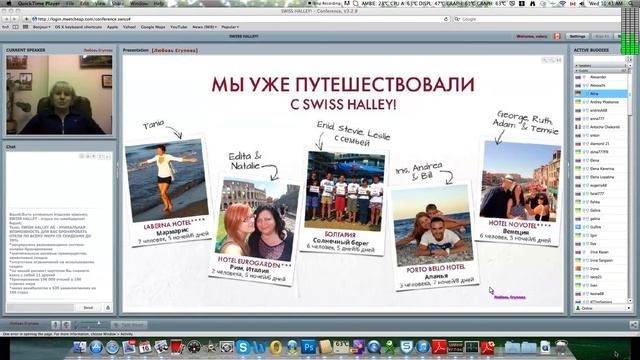Image resolution: width=640 pixels, height=360 pixels.
Task: Click the Settings button
Action: point(578,36)
